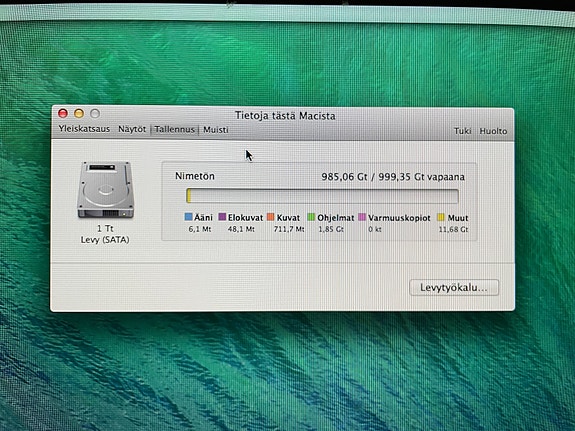
Task: Click the yellow Muut color swatch
Action: pyautogui.click(x=441, y=217)
